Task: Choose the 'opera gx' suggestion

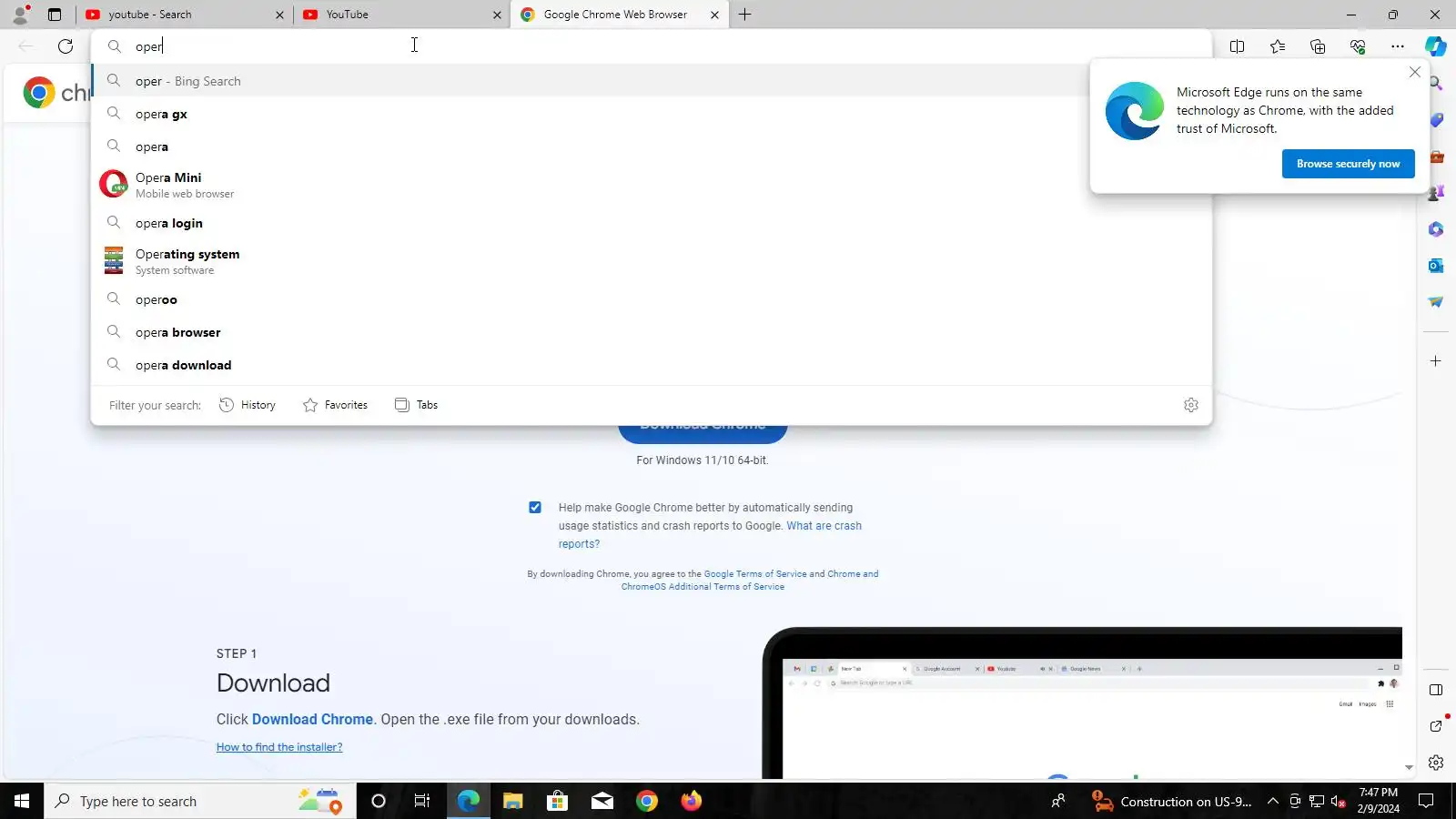Action: click(x=652, y=114)
